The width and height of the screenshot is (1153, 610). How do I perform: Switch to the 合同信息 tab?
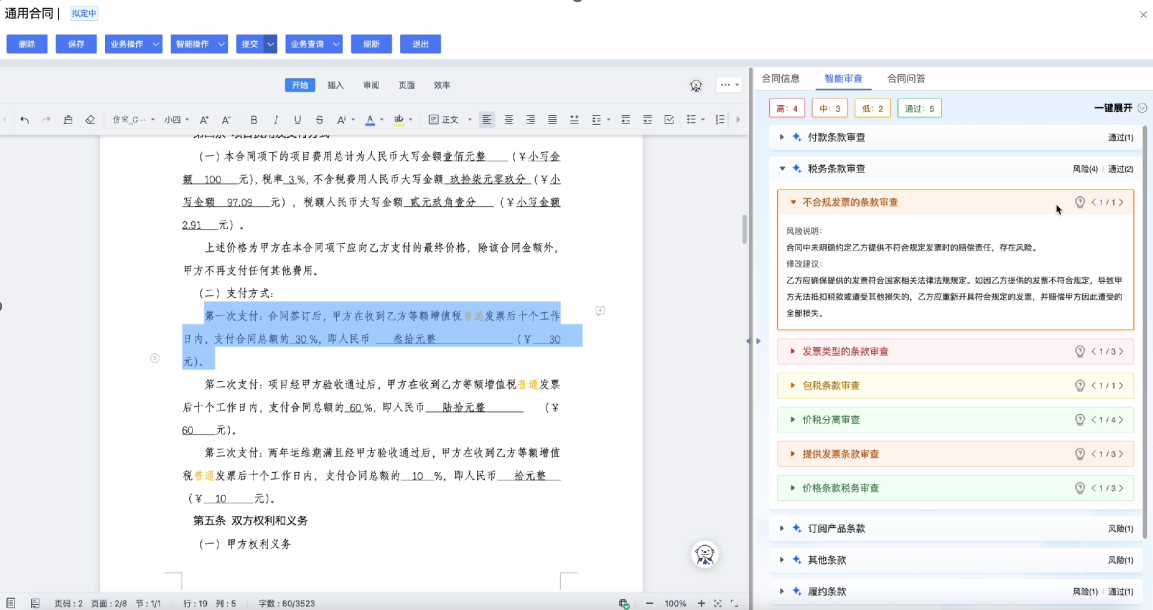click(780, 78)
